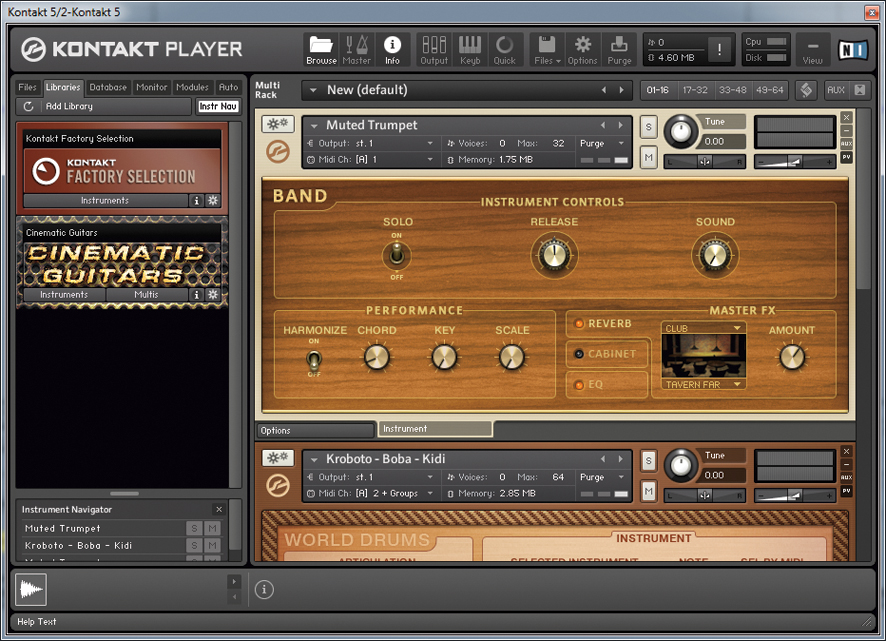Show the Output mixer section
This screenshot has width=886, height=641.
pyautogui.click(x=434, y=50)
